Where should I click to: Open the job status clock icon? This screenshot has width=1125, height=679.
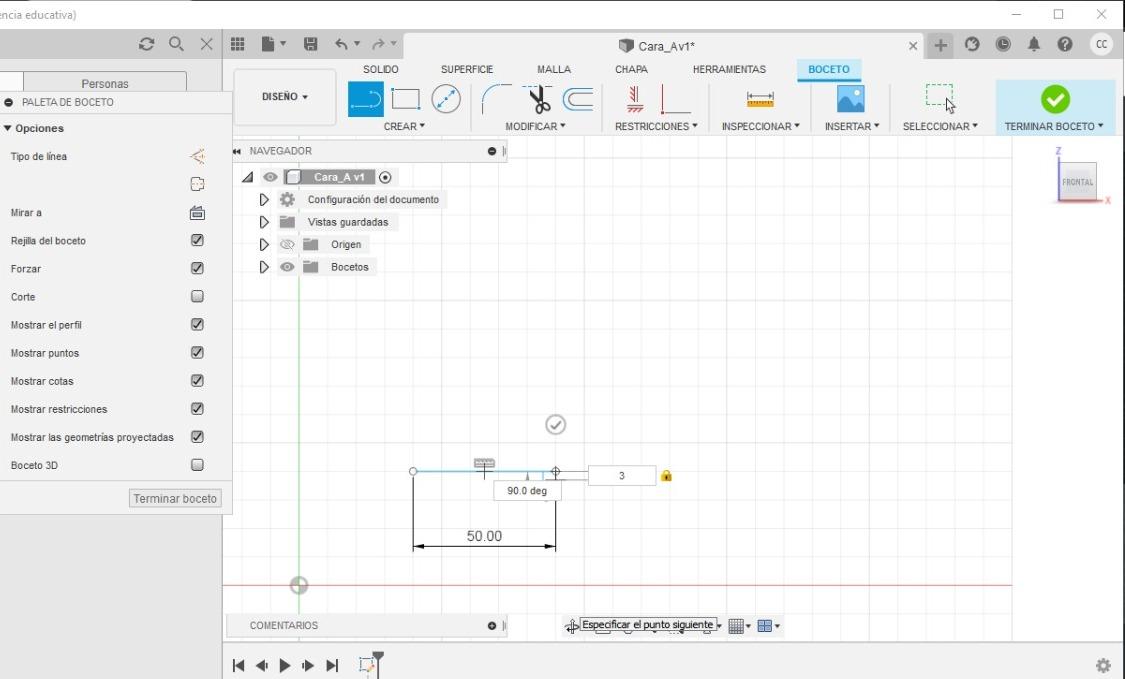click(1003, 45)
